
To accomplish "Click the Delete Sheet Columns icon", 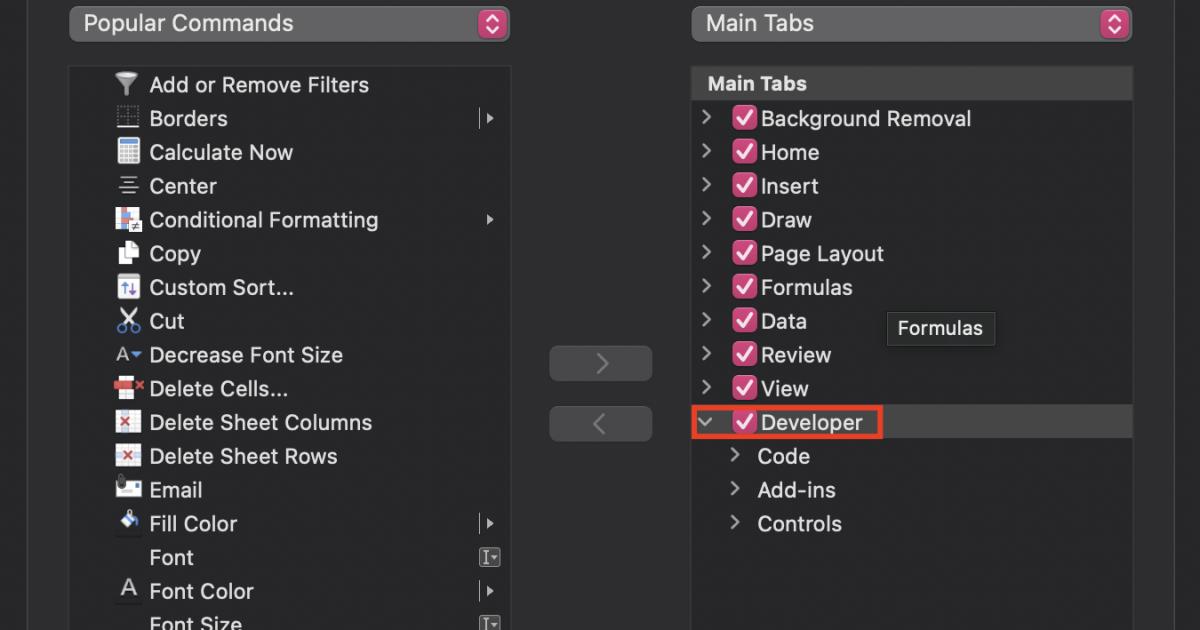I will 127,422.
